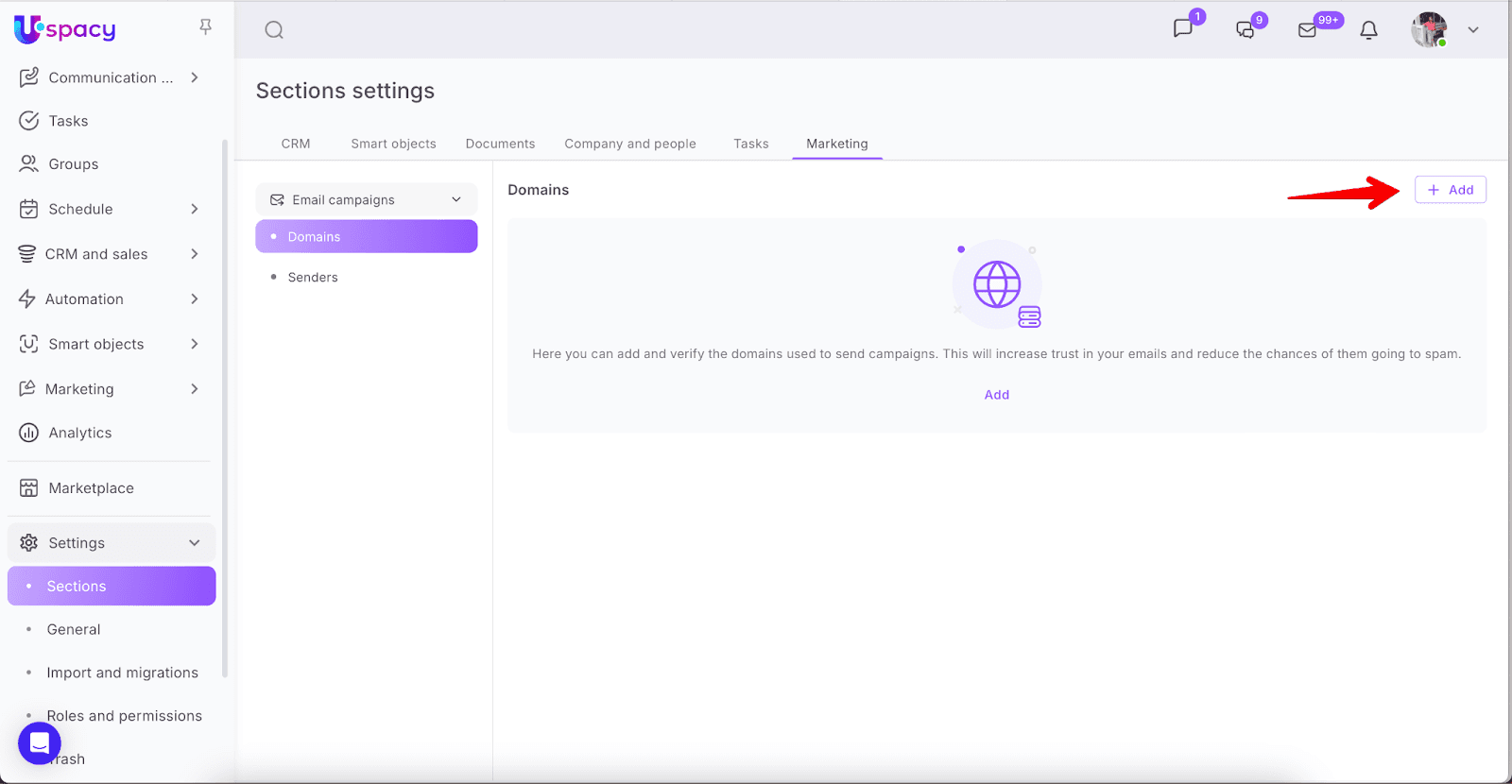This screenshot has height=784, width=1512.
Task: Open the comments icon with badge 9
Action: [x=1246, y=29]
